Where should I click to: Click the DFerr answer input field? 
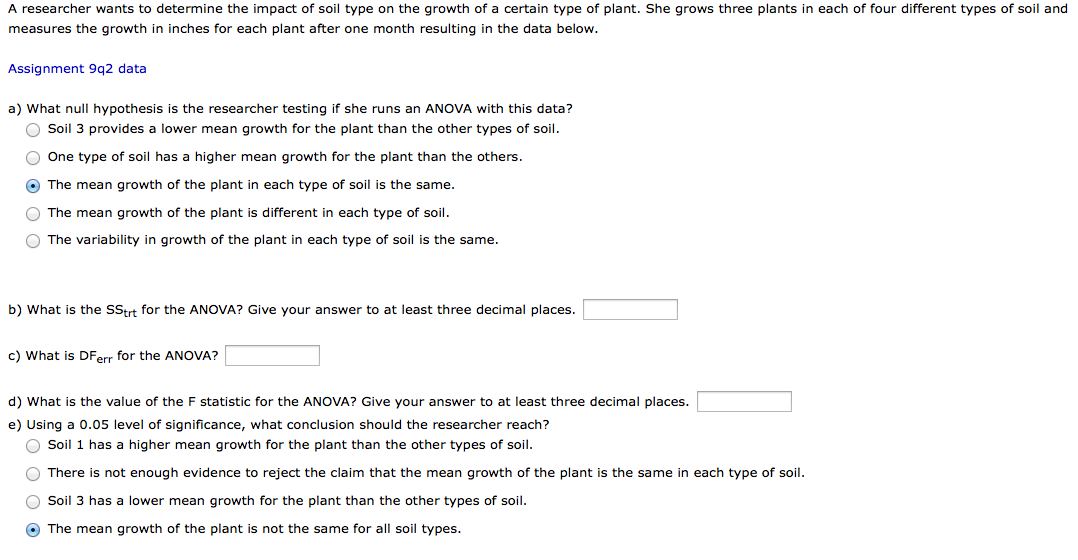(272, 356)
